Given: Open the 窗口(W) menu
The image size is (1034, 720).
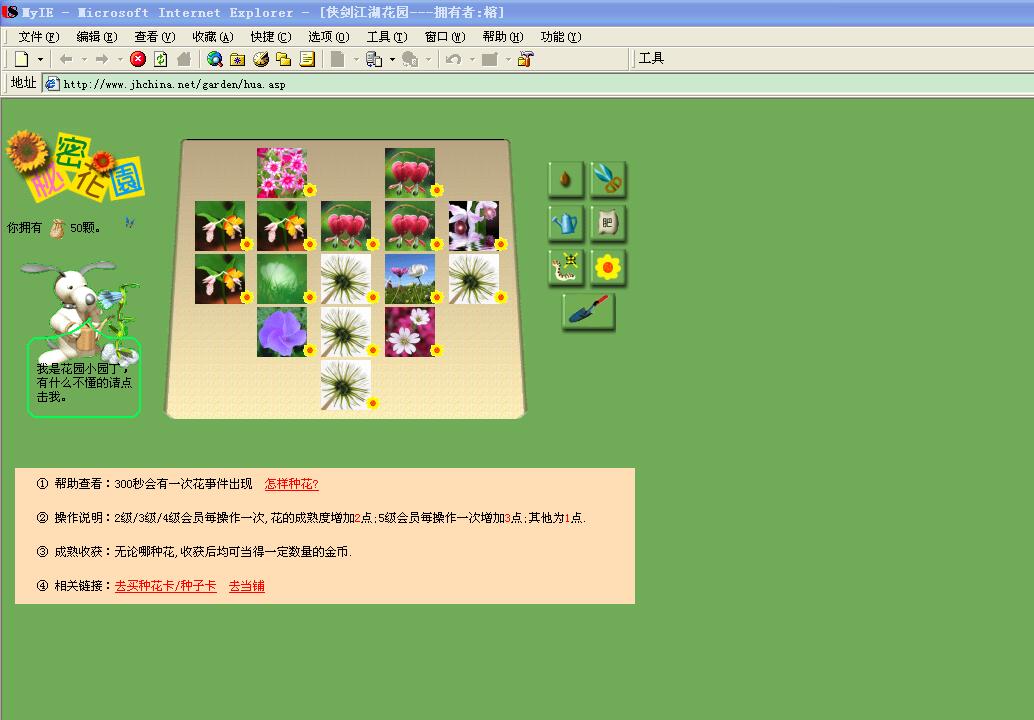Looking at the screenshot, I should pos(444,37).
